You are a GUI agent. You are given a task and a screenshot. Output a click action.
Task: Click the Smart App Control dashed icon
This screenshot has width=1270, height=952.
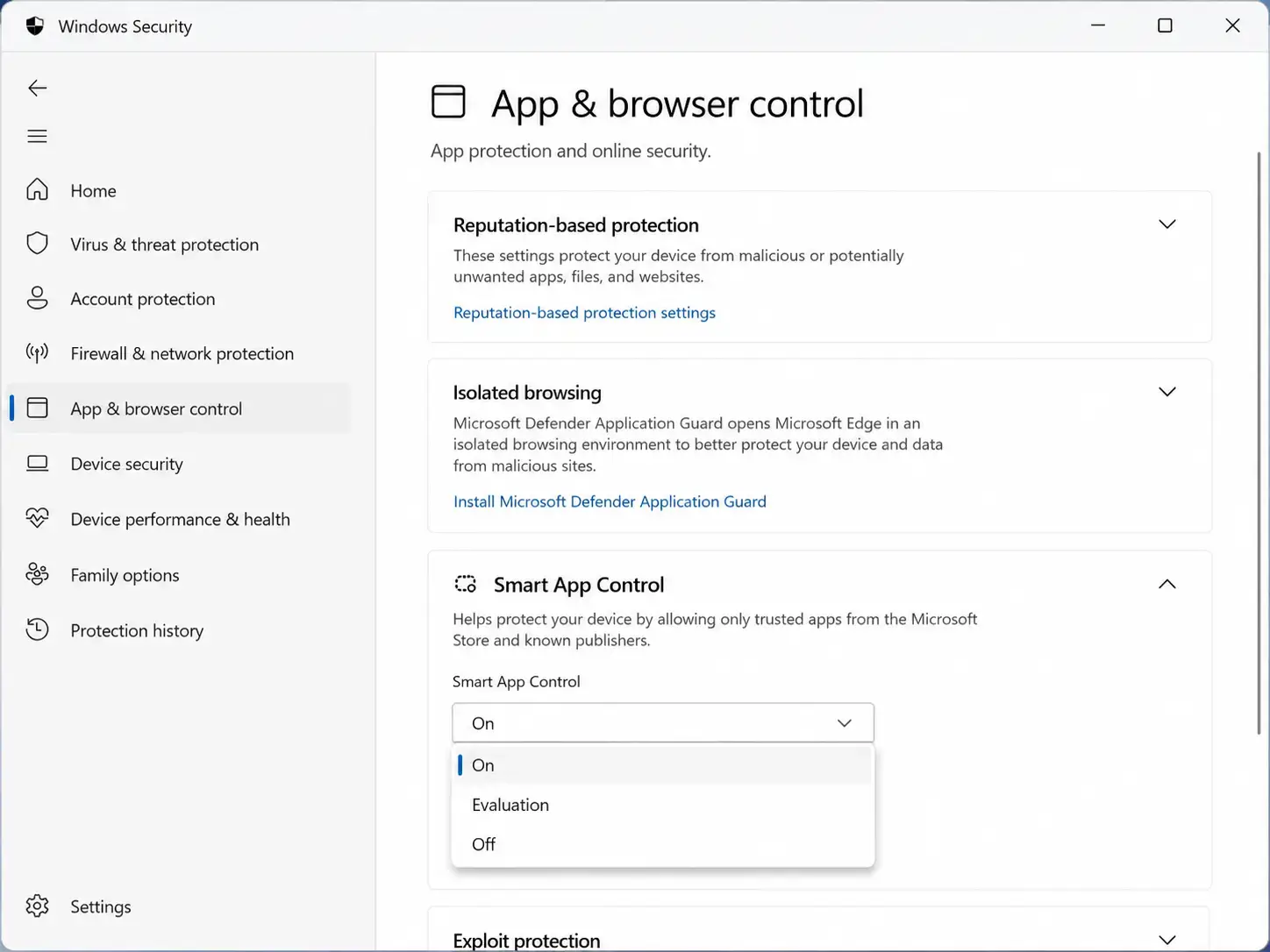[466, 584]
